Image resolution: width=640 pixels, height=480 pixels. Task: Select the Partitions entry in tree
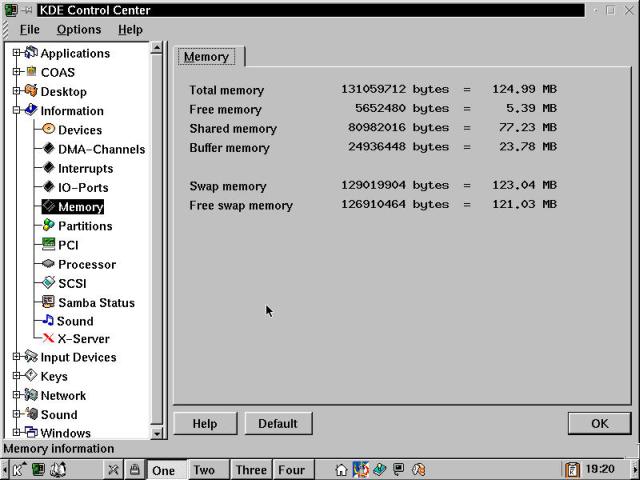point(84,226)
